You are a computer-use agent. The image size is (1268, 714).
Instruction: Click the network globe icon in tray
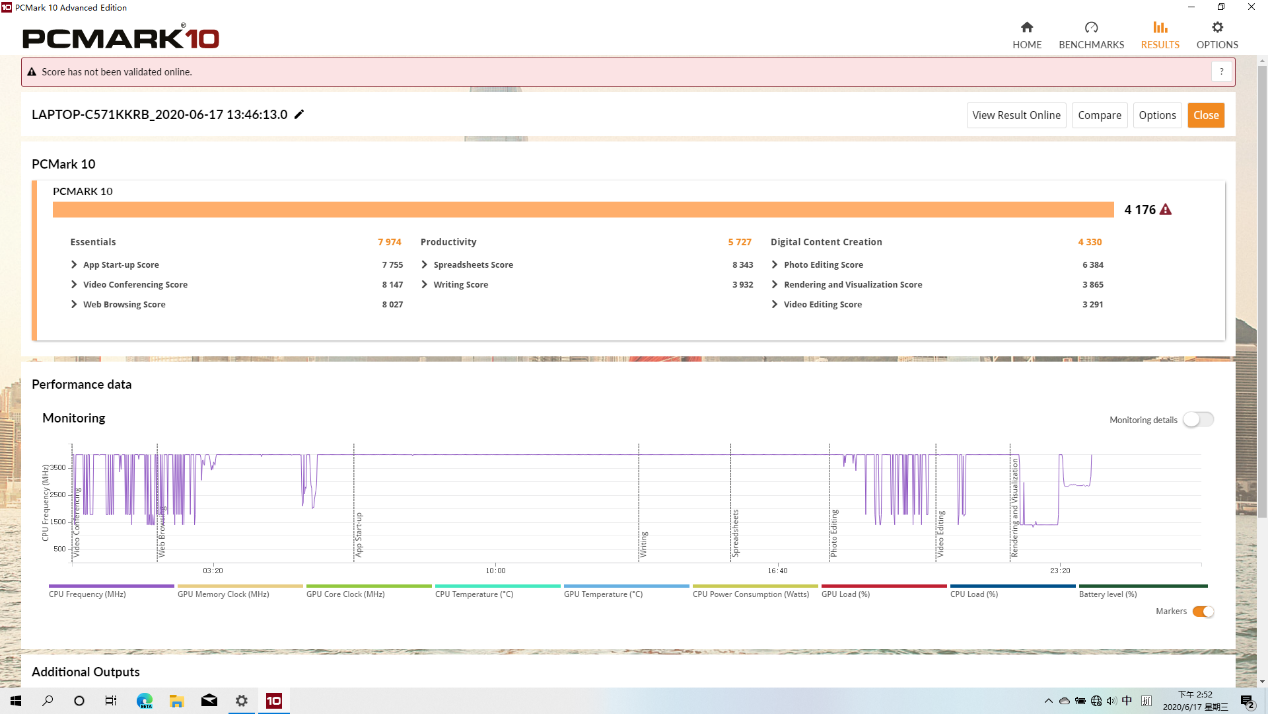[1096, 701]
